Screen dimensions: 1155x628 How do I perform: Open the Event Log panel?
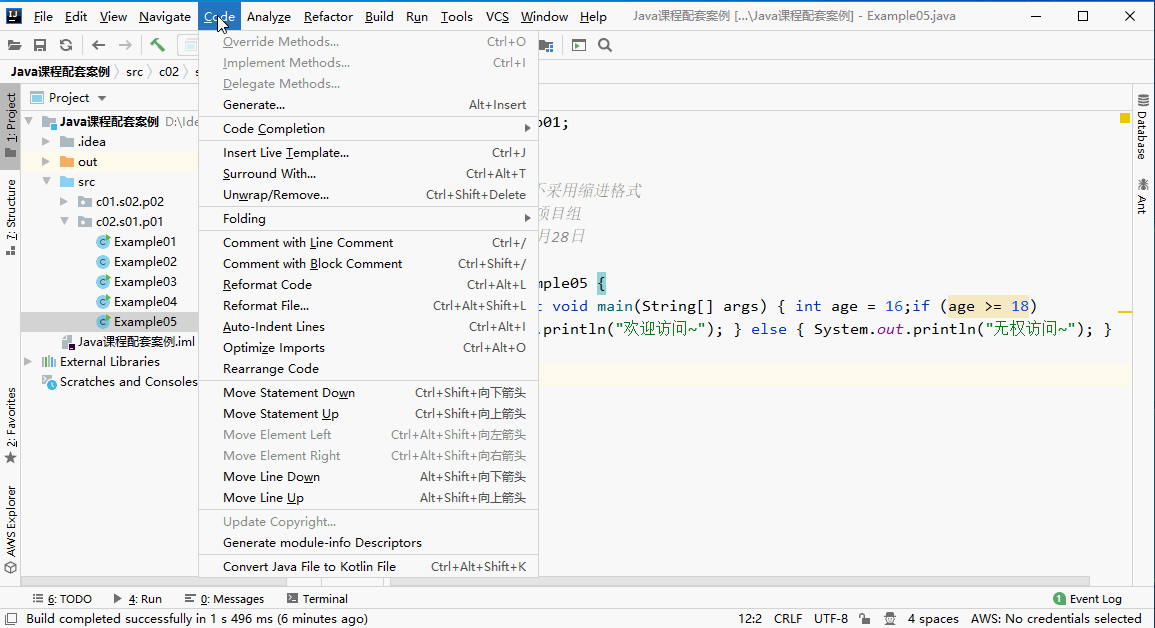point(1087,599)
